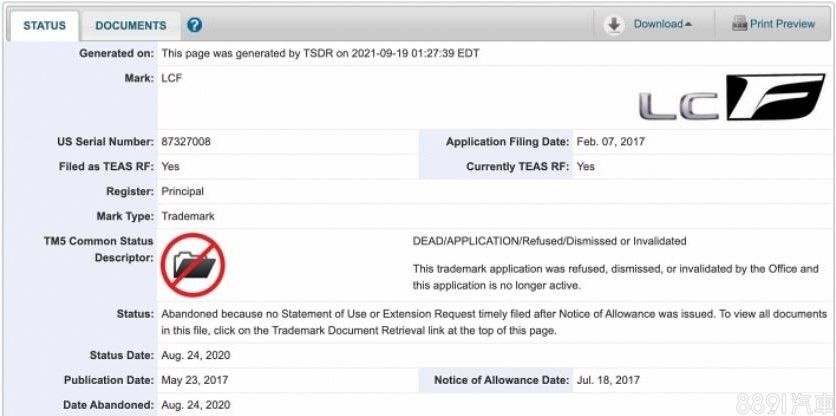Image resolution: width=836 pixels, height=416 pixels.
Task: Click the round download arrow icon
Action: [x=614, y=24]
